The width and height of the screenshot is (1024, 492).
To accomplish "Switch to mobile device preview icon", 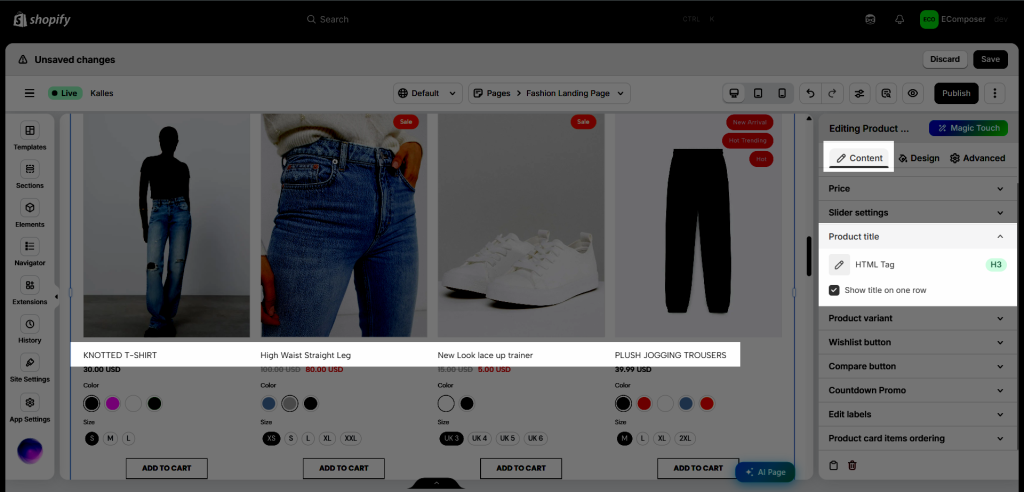I will pos(782,93).
